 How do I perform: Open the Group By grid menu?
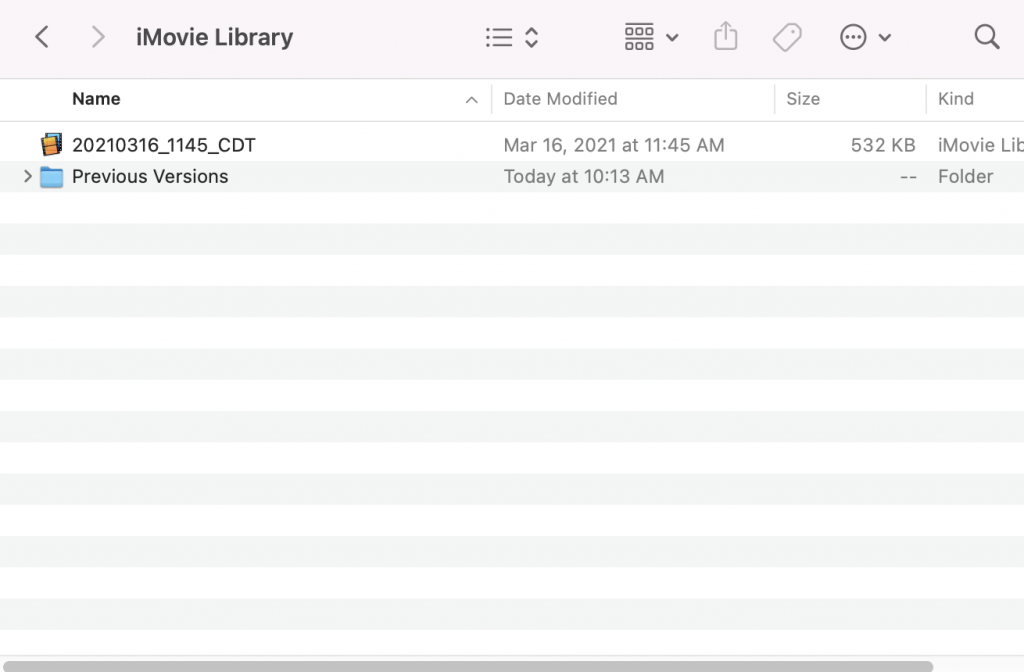point(651,37)
